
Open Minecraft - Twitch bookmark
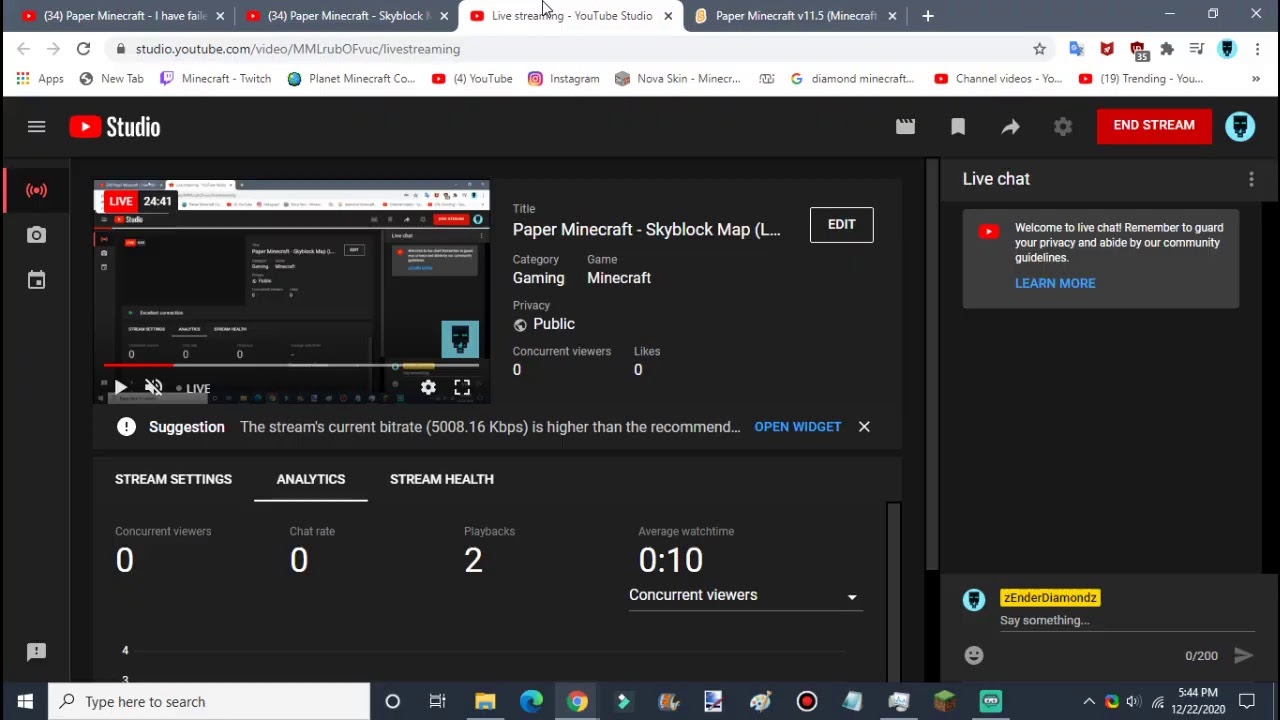(x=215, y=79)
